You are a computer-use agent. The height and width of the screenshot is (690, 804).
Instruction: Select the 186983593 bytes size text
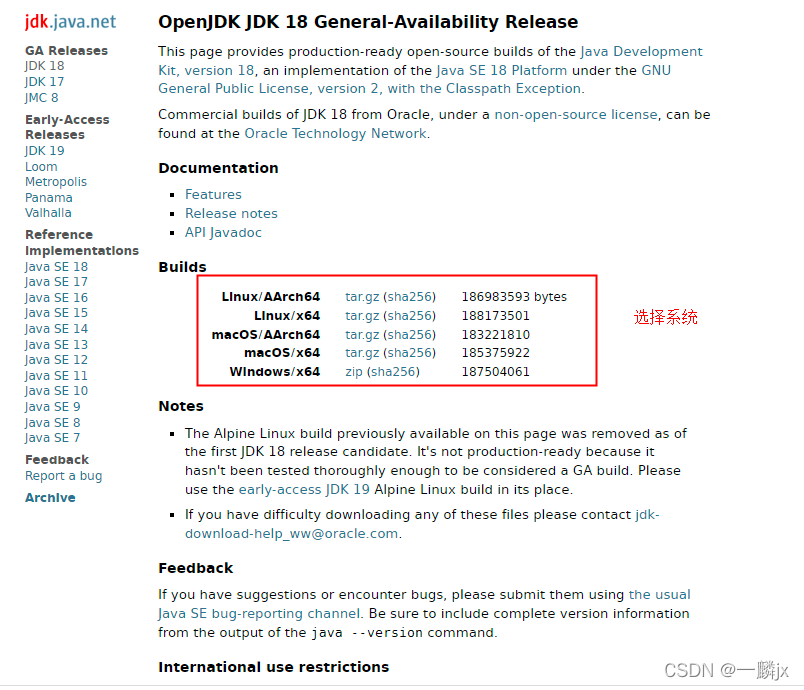(x=514, y=297)
